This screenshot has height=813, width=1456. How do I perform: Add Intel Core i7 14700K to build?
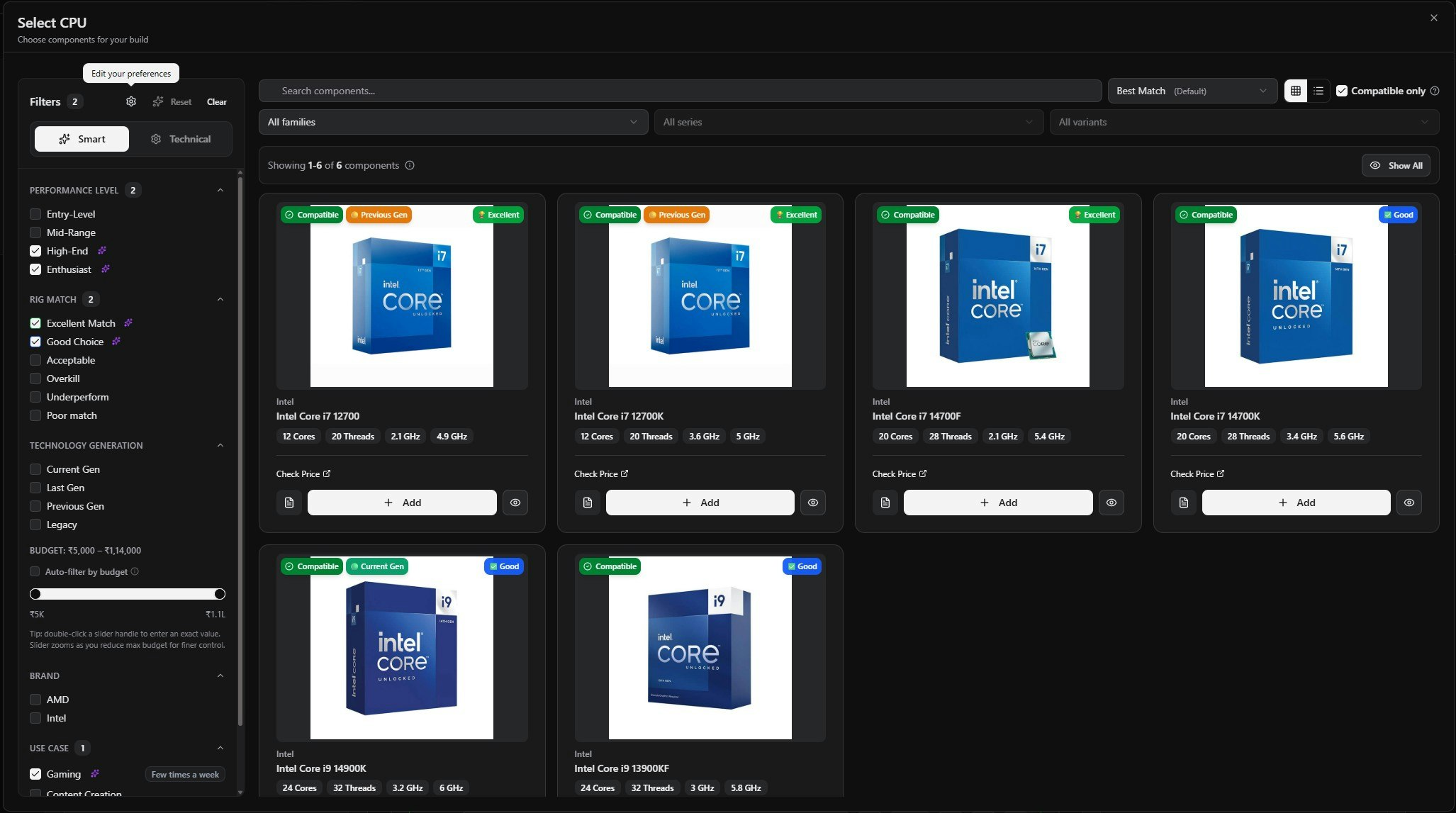(1297, 503)
